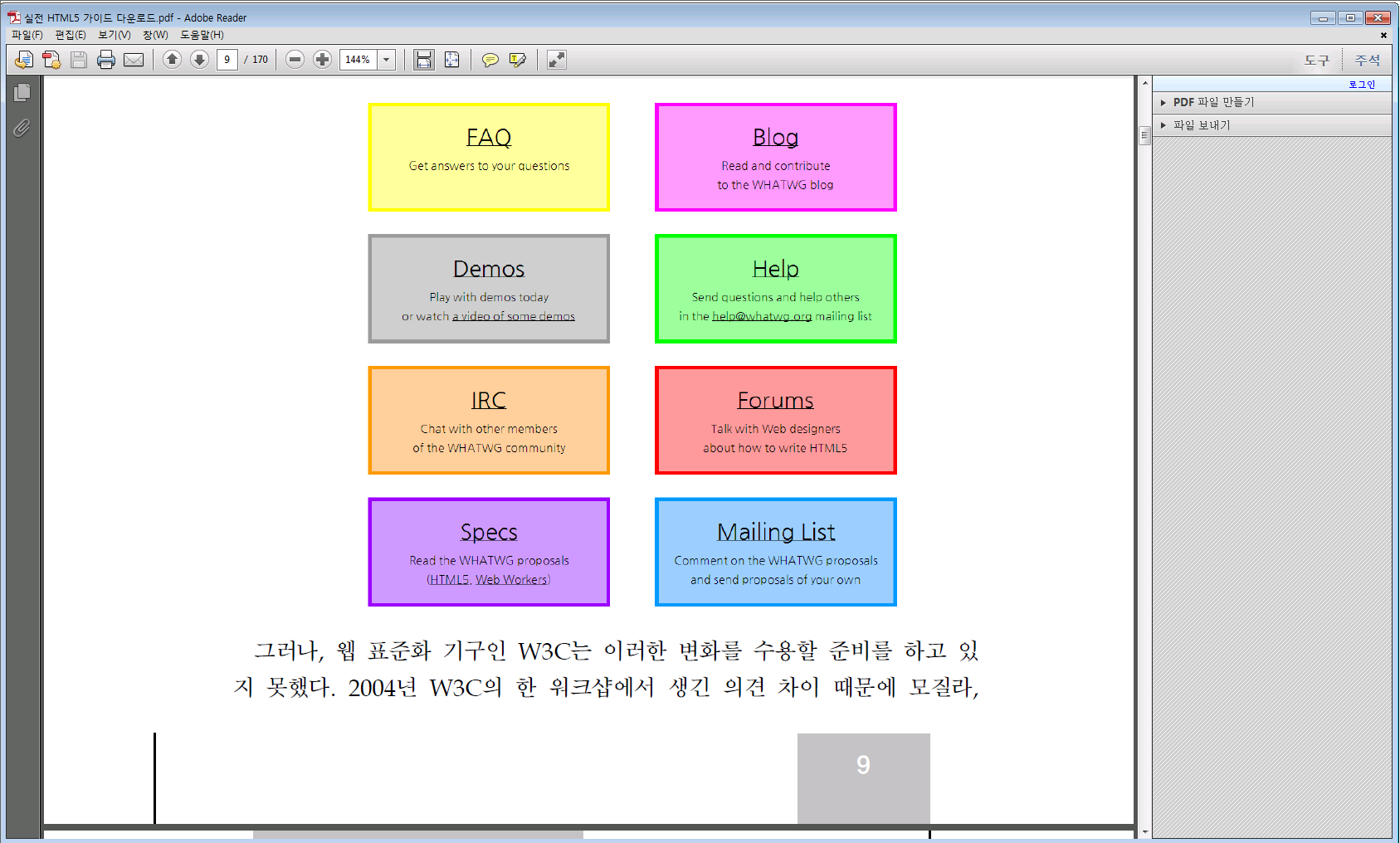
Task: Send file by email envelope icon
Action: click(x=134, y=60)
